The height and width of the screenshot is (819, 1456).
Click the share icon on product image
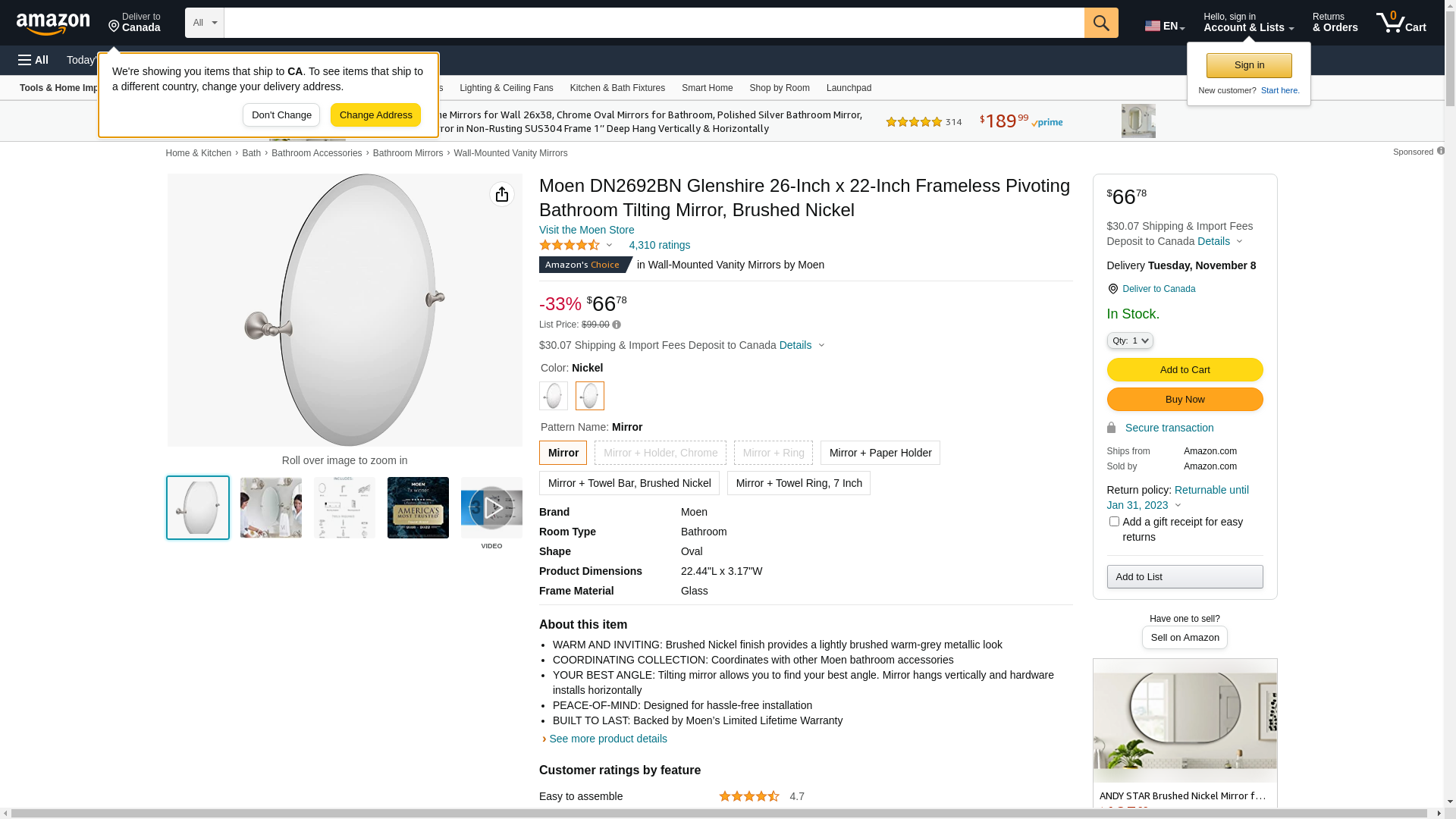[x=502, y=194]
